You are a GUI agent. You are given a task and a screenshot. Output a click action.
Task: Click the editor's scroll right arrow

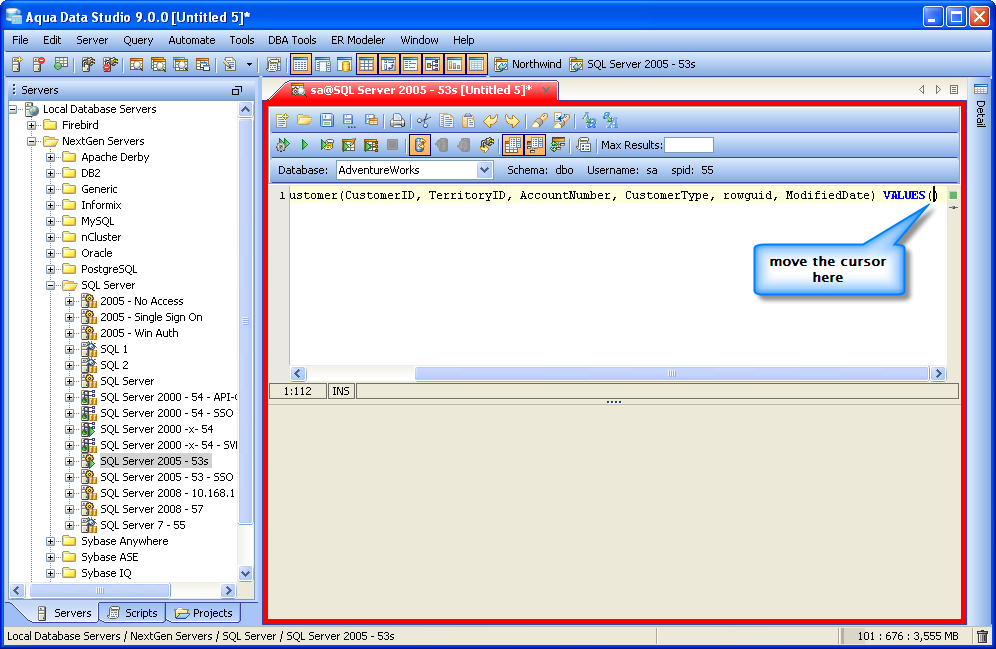(938, 373)
